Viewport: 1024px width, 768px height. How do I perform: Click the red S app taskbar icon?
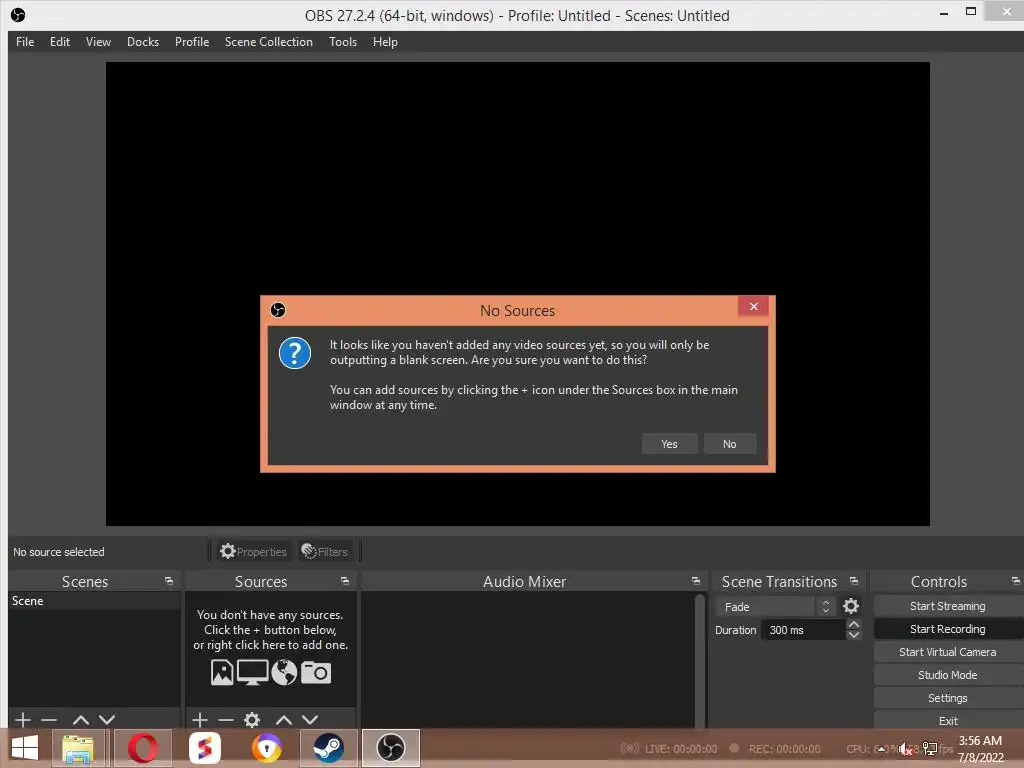(204, 748)
